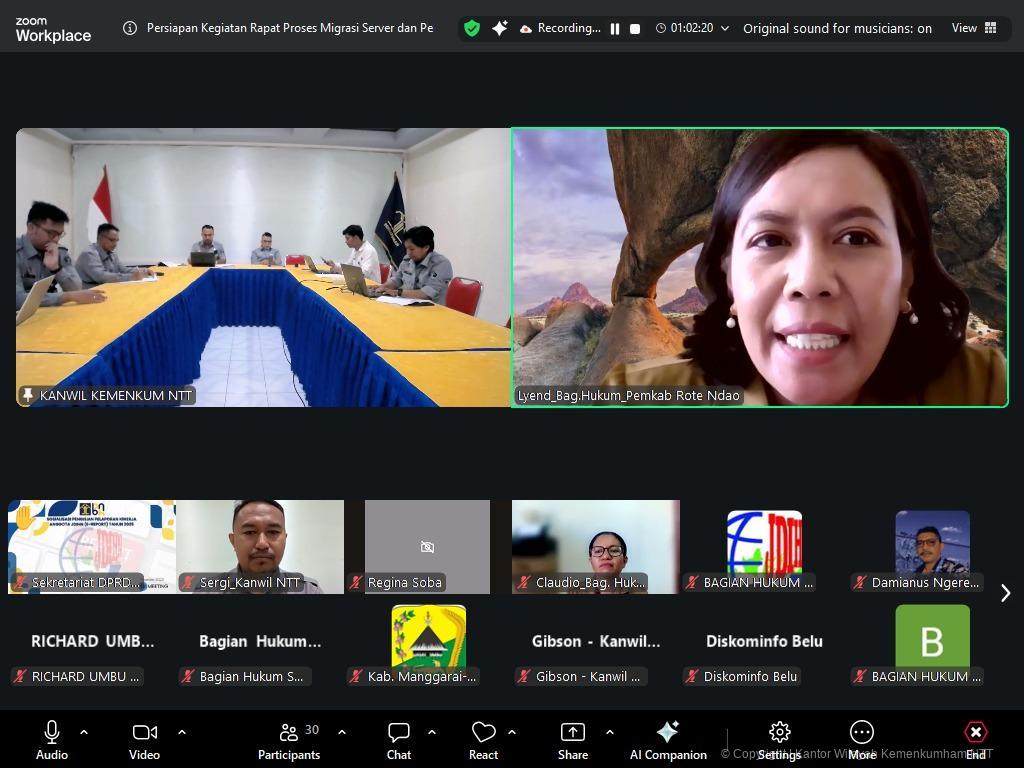Image resolution: width=1024 pixels, height=768 pixels.
Task: Click the green encryption shield icon
Action: (x=472, y=28)
